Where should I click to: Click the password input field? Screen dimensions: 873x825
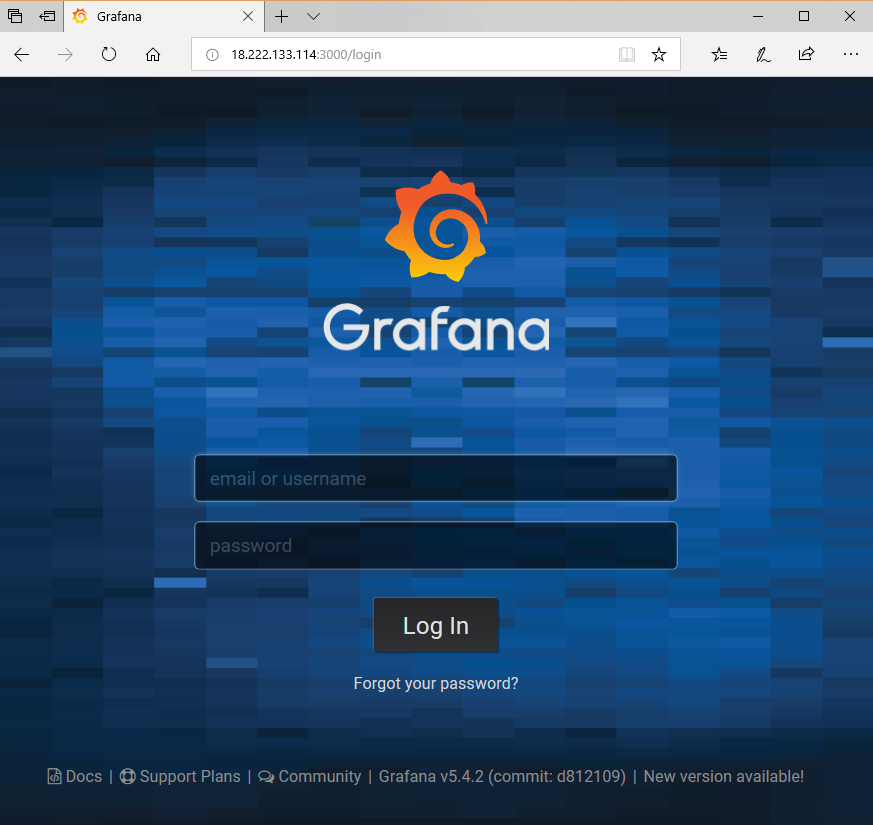click(x=435, y=546)
